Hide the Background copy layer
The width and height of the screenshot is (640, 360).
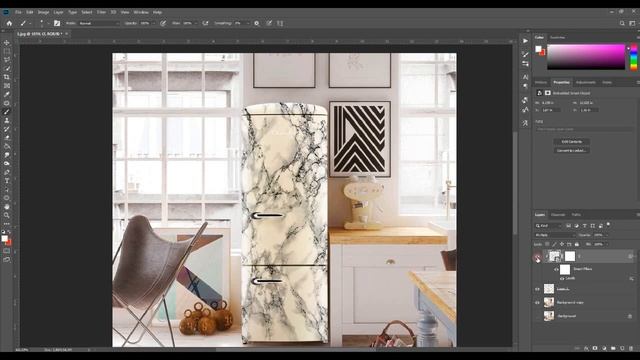pos(537,302)
